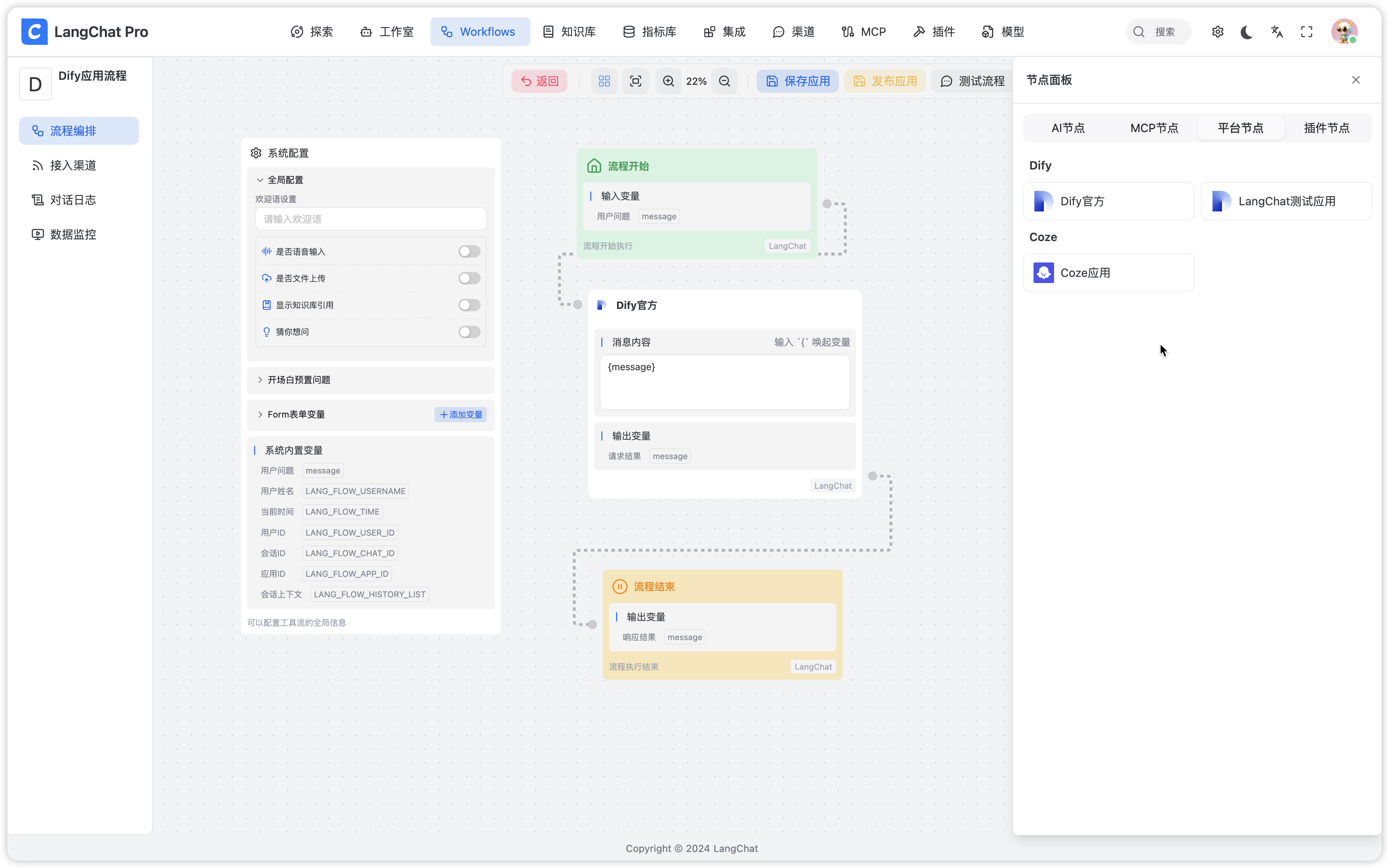Viewport: 1389px width, 868px height.
Task: Click the 添加变量 button
Action: click(460, 415)
